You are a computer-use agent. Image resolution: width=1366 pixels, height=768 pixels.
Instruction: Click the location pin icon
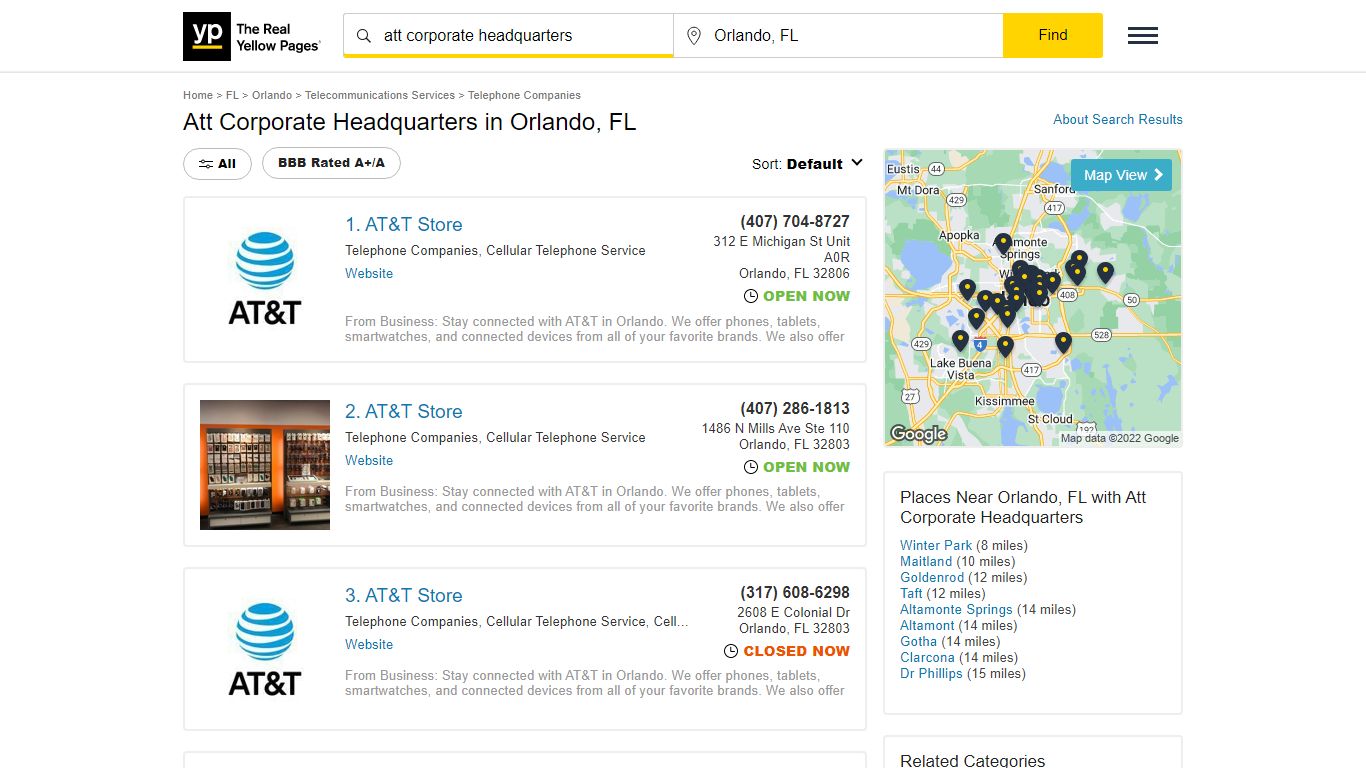pyautogui.click(x=694, y=35)
